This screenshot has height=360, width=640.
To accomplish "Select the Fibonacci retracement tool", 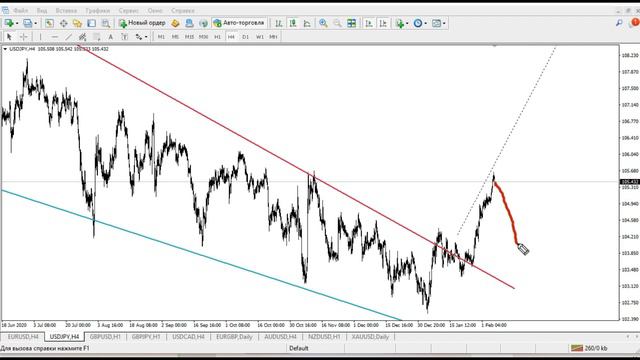I will pos(96,37).
